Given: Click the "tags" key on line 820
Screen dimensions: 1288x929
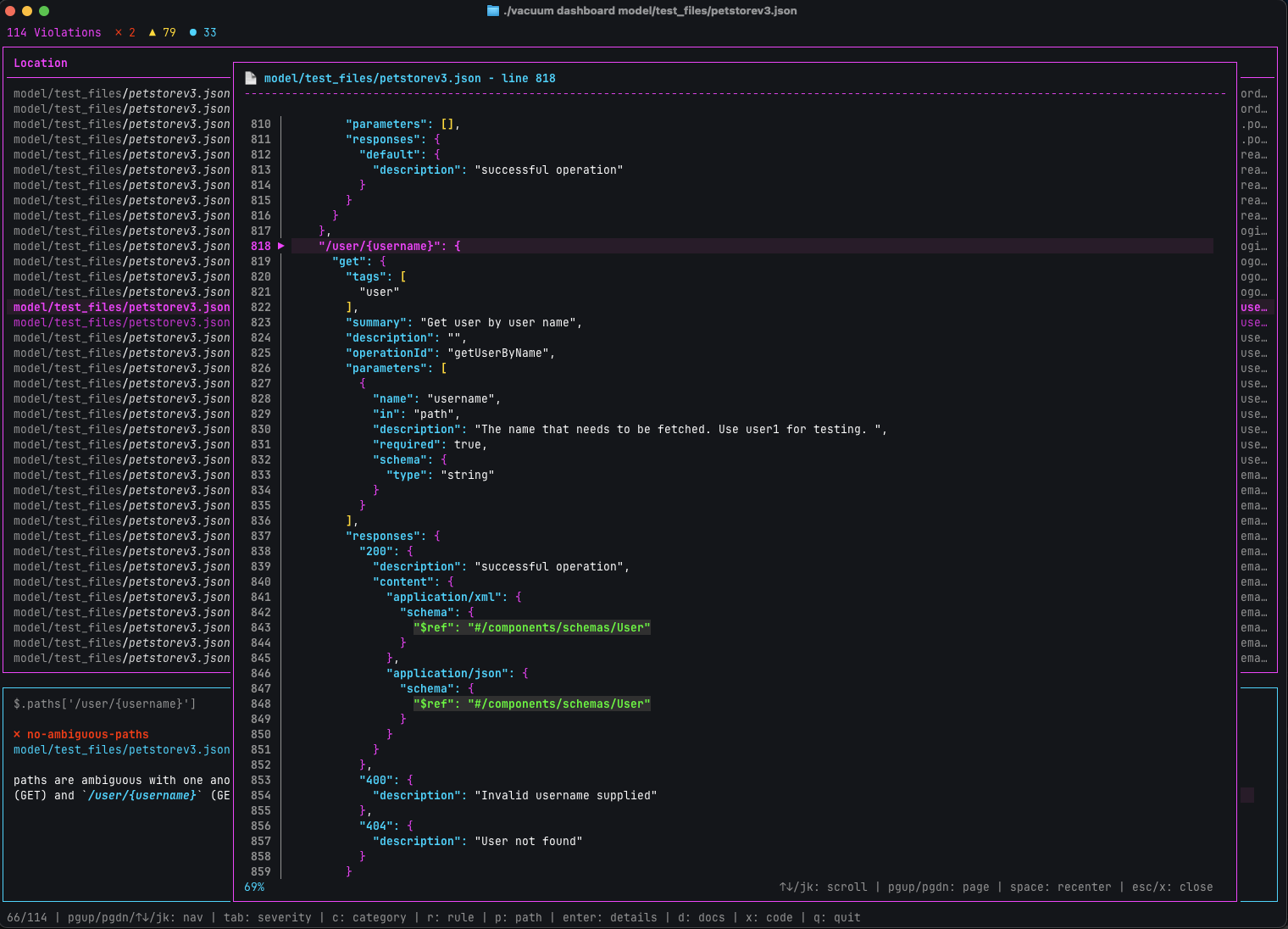Looking at the screenshot, I should pos(366,276).
